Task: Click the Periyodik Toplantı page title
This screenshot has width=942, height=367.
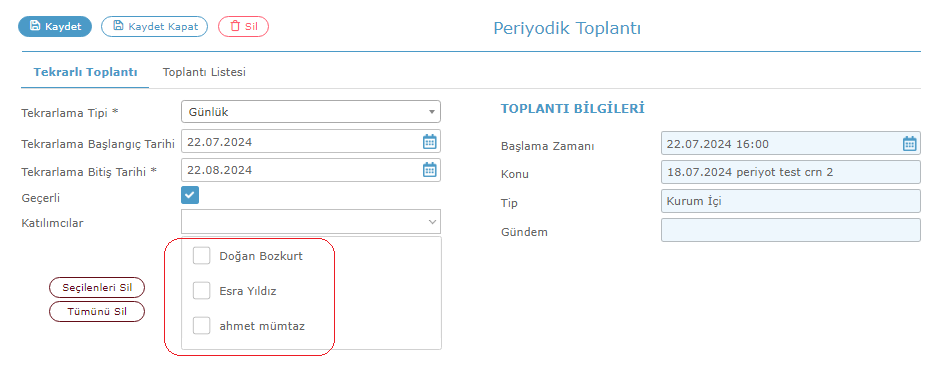Action: 567,28
